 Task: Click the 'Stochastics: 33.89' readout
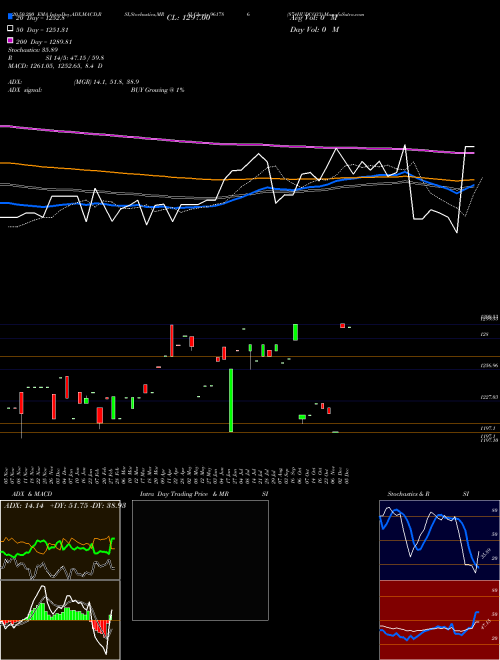coord(31,50)
